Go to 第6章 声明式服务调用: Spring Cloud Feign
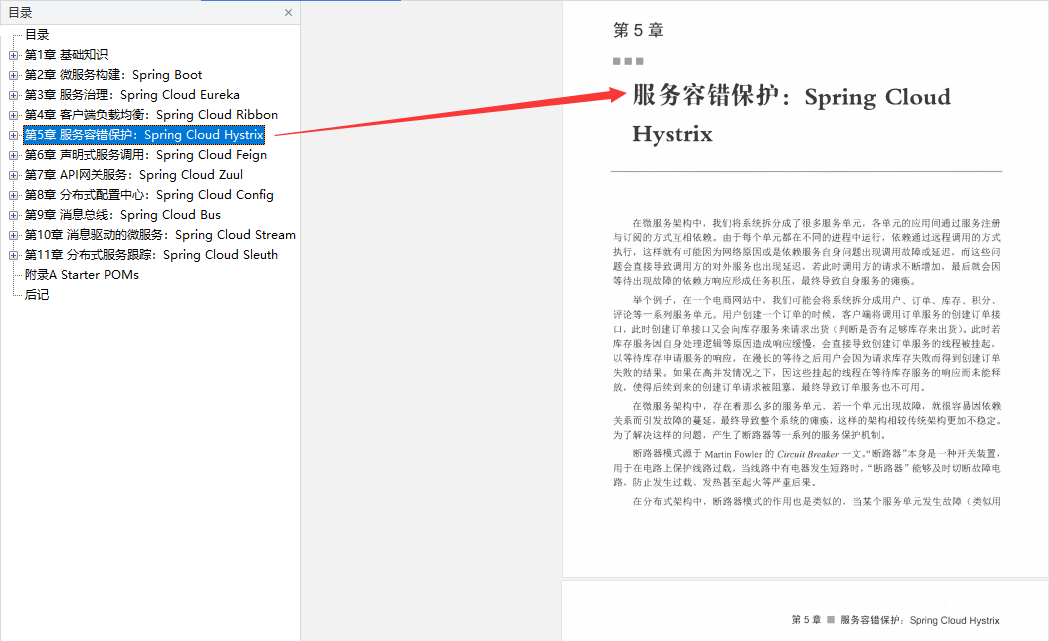Viewport: 1049px width, 641px height. point(146,155)
